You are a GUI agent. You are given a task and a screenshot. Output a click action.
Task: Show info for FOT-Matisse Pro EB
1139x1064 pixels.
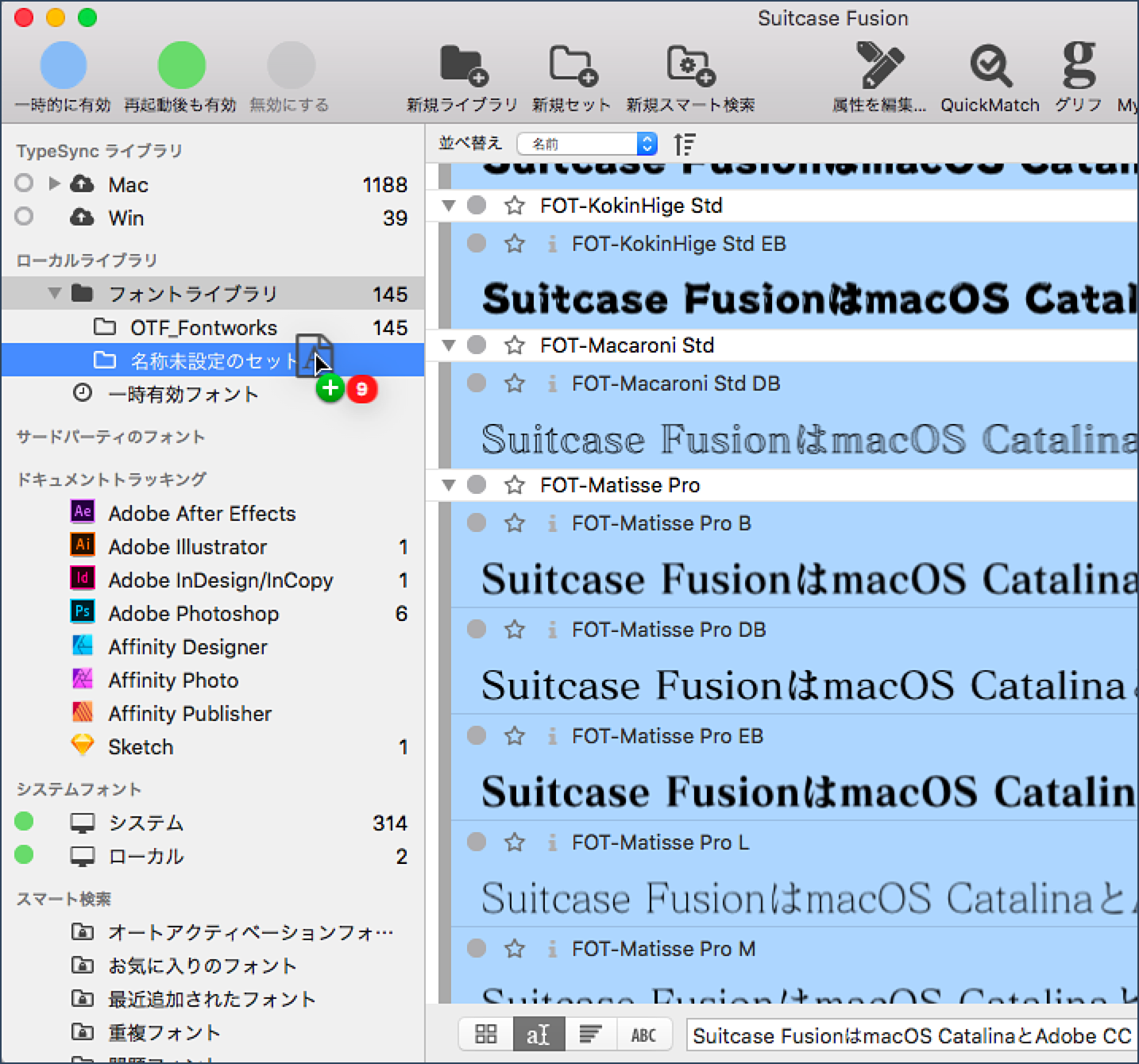551,736
